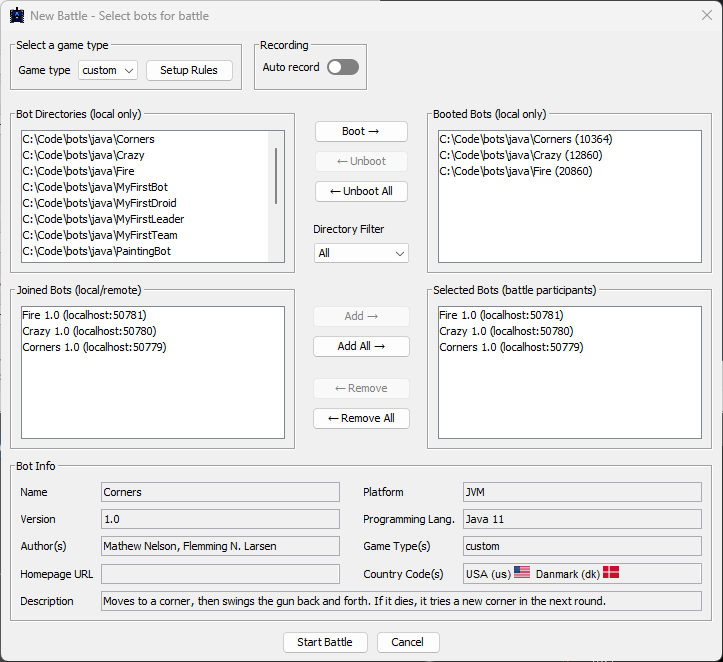Click the Boot → button

[x=361, y=131]
